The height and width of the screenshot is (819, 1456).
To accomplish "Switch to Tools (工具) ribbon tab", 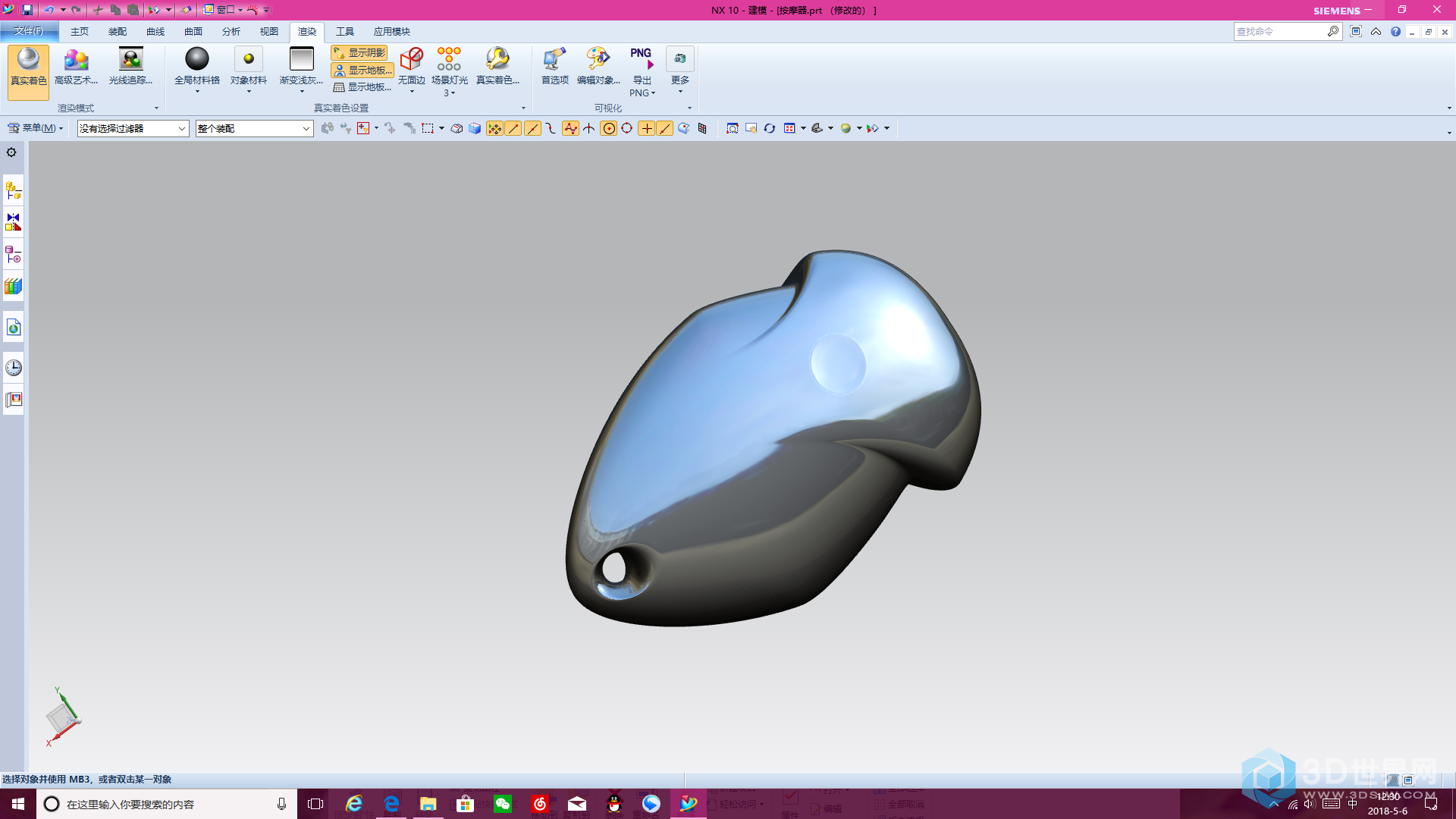I will [x=345, y=31].
